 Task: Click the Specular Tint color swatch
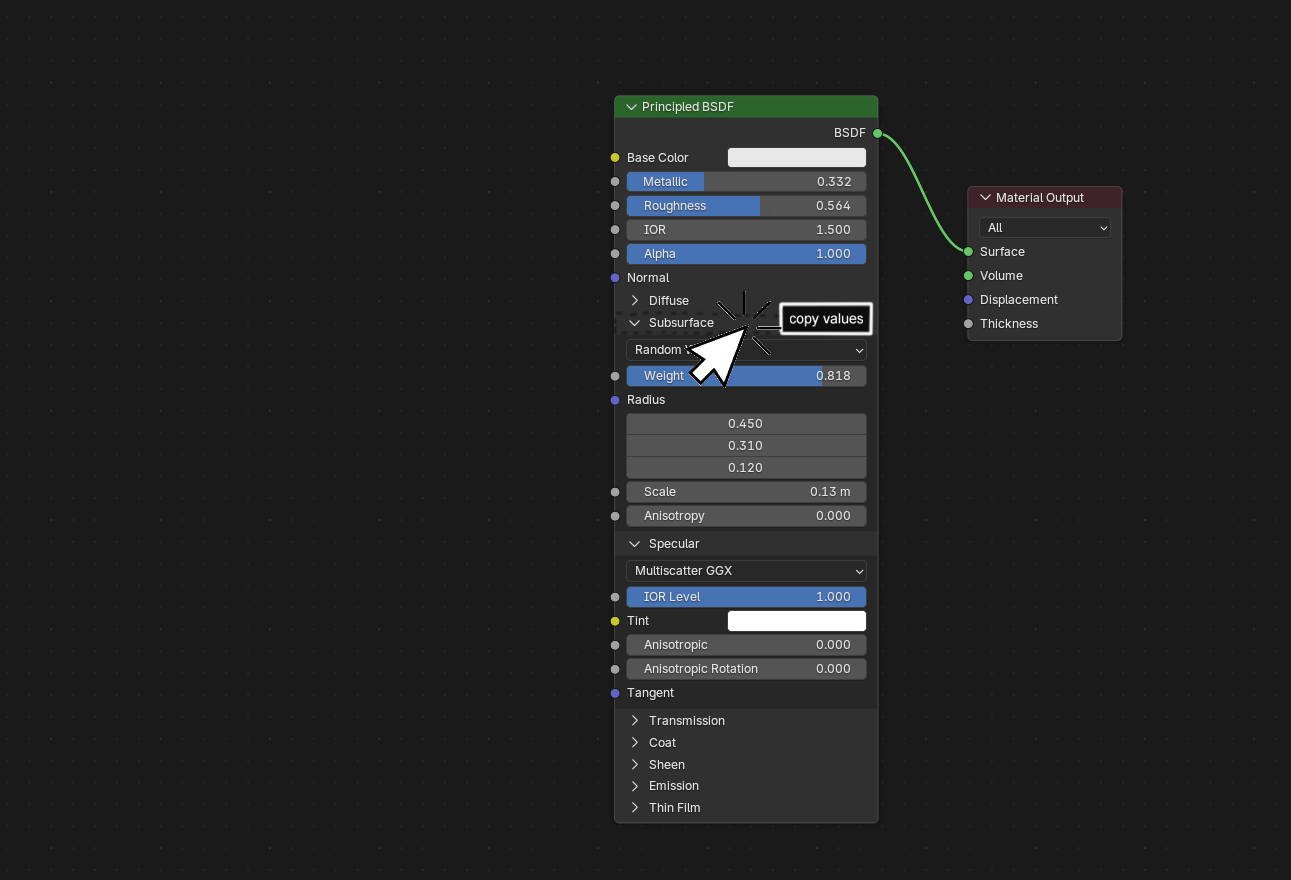pos(797,621)
